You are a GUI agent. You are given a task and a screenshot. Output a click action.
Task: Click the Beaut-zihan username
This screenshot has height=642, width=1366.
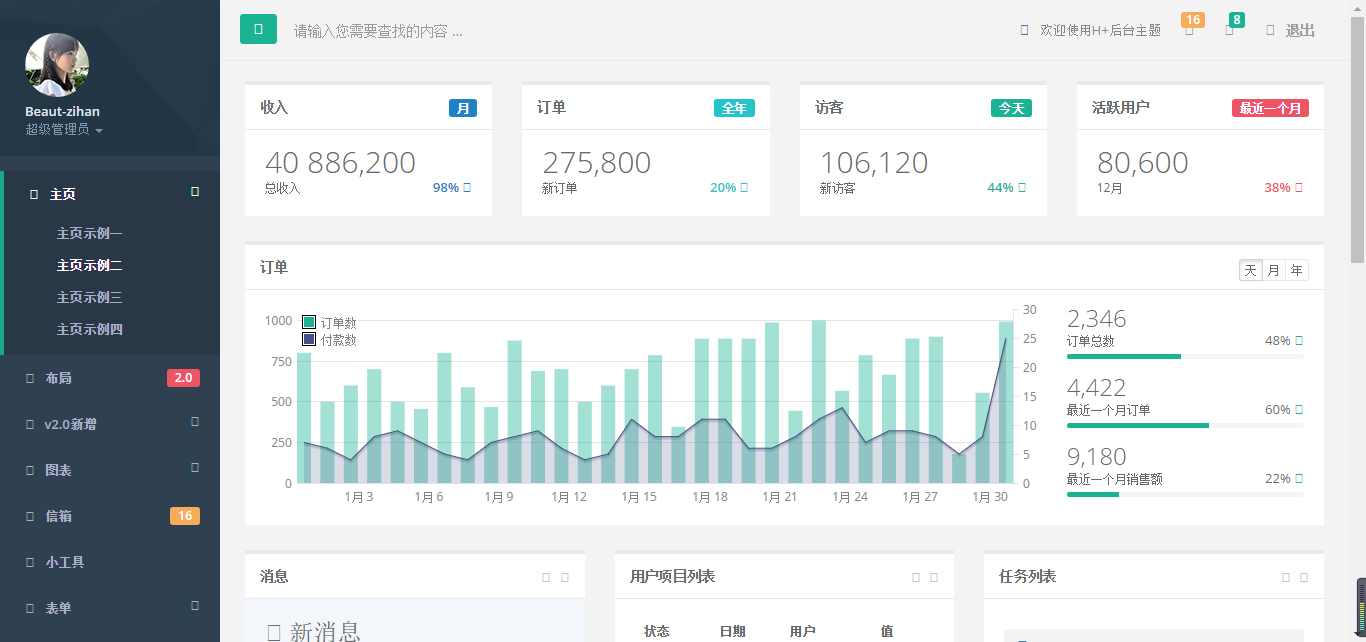coord(62,112)
